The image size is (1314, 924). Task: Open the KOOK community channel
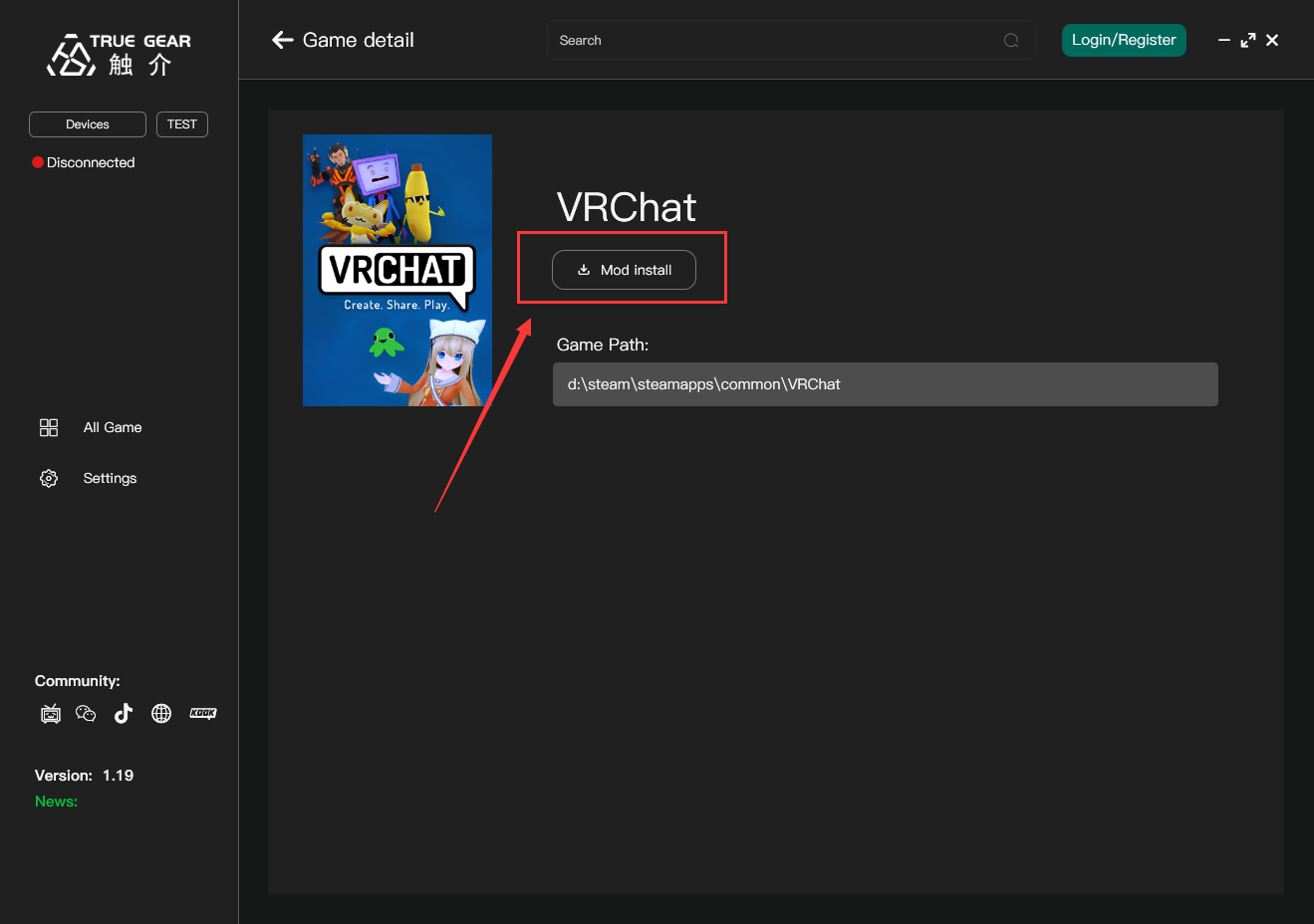pos(202,713)
